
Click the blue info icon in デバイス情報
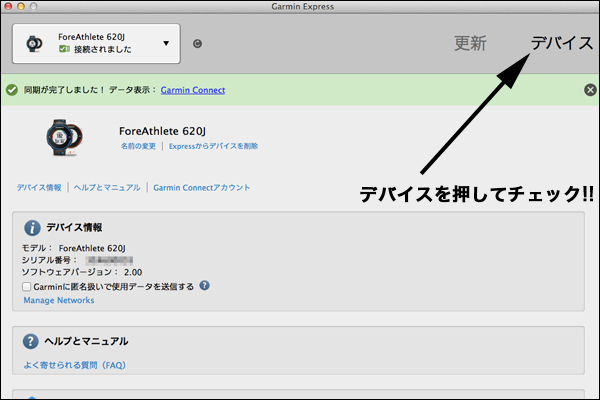click(x=32, y=228)
